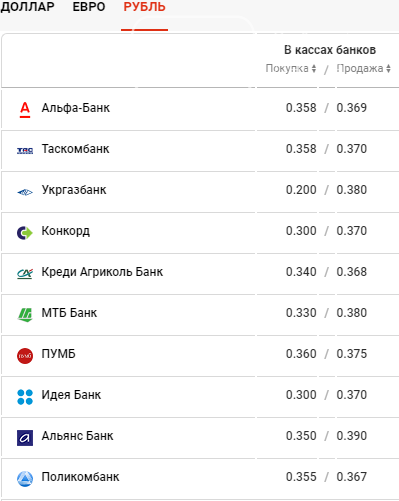Viewport: 399px width, 501px height.
Task: Click the Укргазбанк logo icon
Action: point(25,192)
